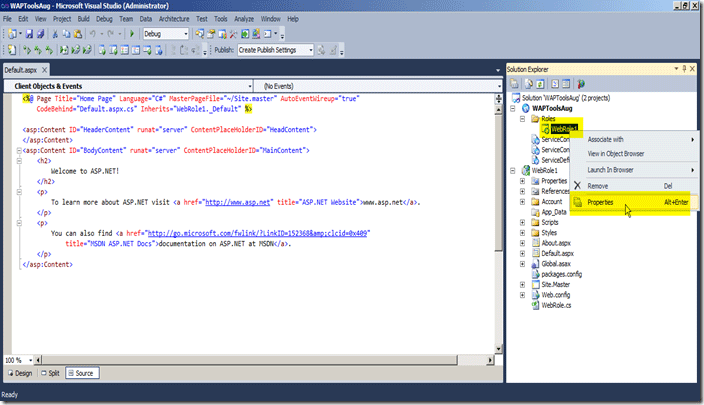Click View Code icon in Solution Explorer

point(555,84)
